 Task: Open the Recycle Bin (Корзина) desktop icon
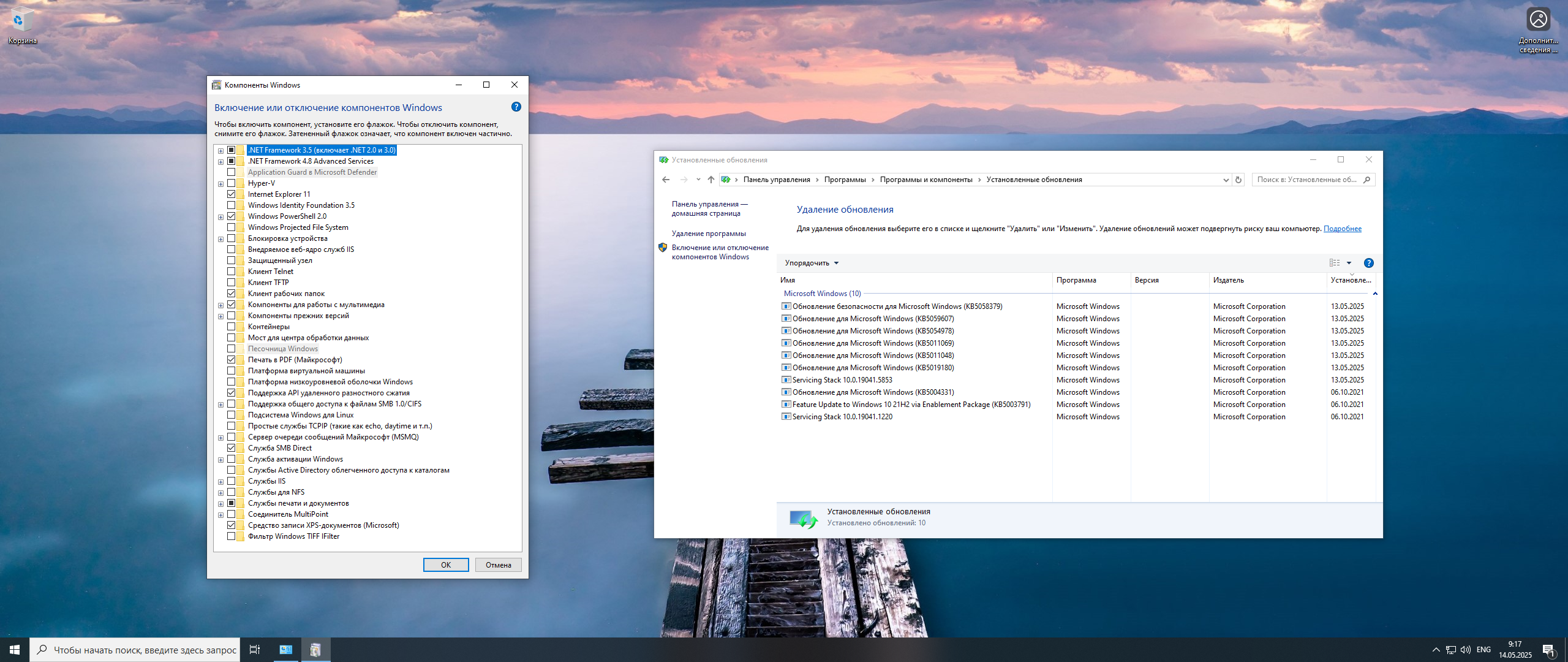tap(22, 26)
